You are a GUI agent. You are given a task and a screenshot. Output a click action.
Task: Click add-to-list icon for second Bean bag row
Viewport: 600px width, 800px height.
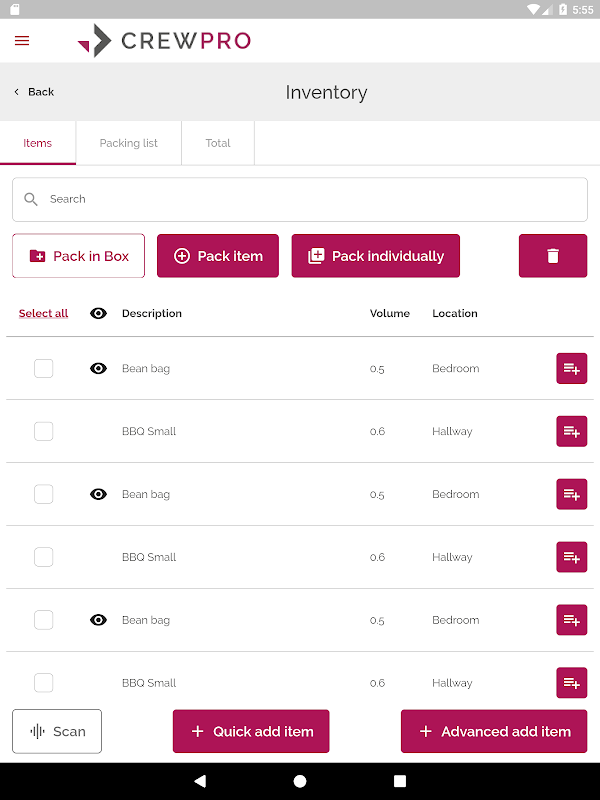coord(571,495)
